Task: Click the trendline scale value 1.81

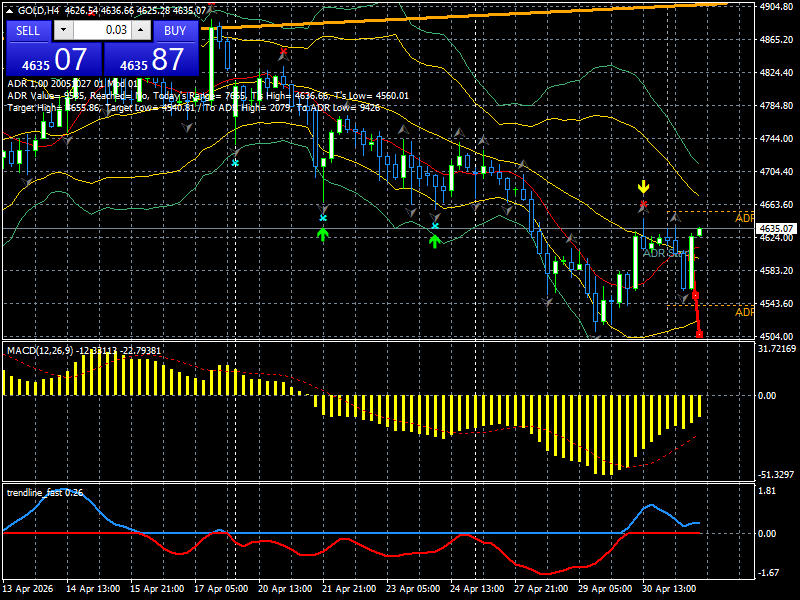Action: [767, 491]
